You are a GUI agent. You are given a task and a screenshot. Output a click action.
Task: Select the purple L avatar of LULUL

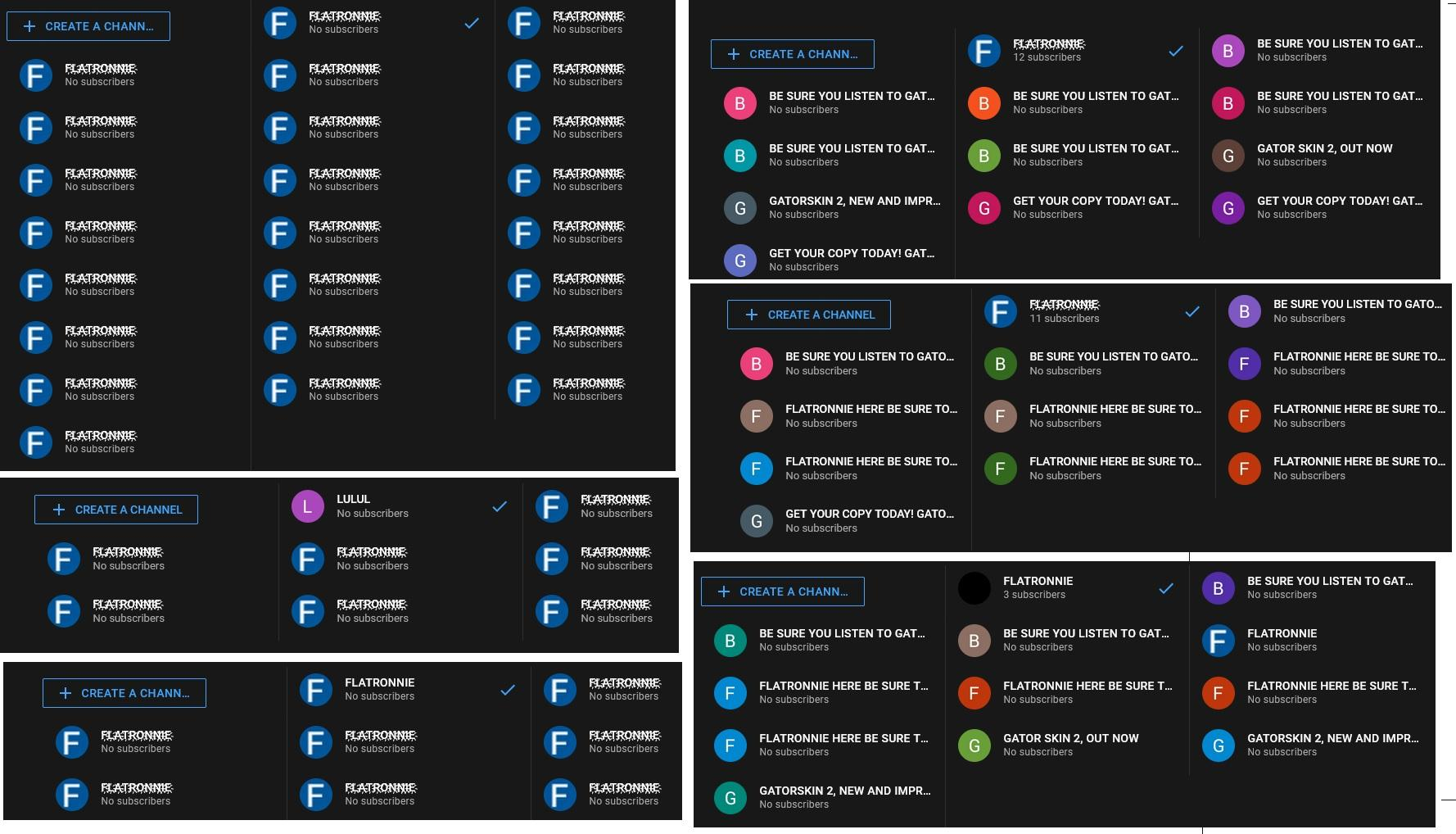[308, 506]
